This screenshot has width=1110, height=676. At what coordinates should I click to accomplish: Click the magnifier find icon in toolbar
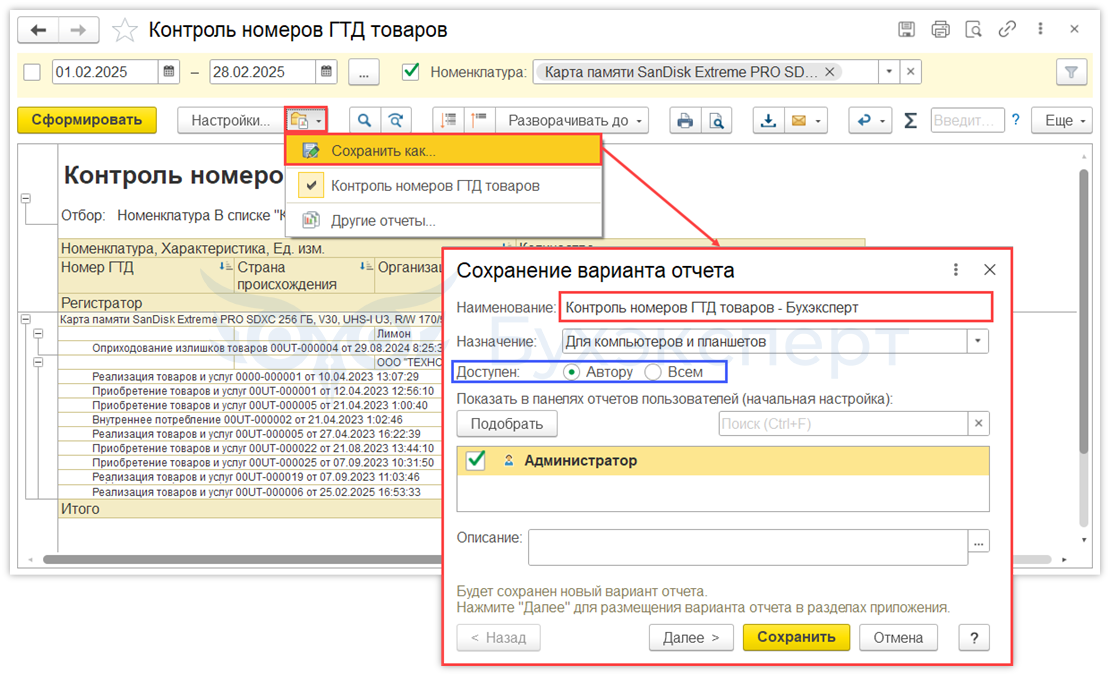(365, 121)
